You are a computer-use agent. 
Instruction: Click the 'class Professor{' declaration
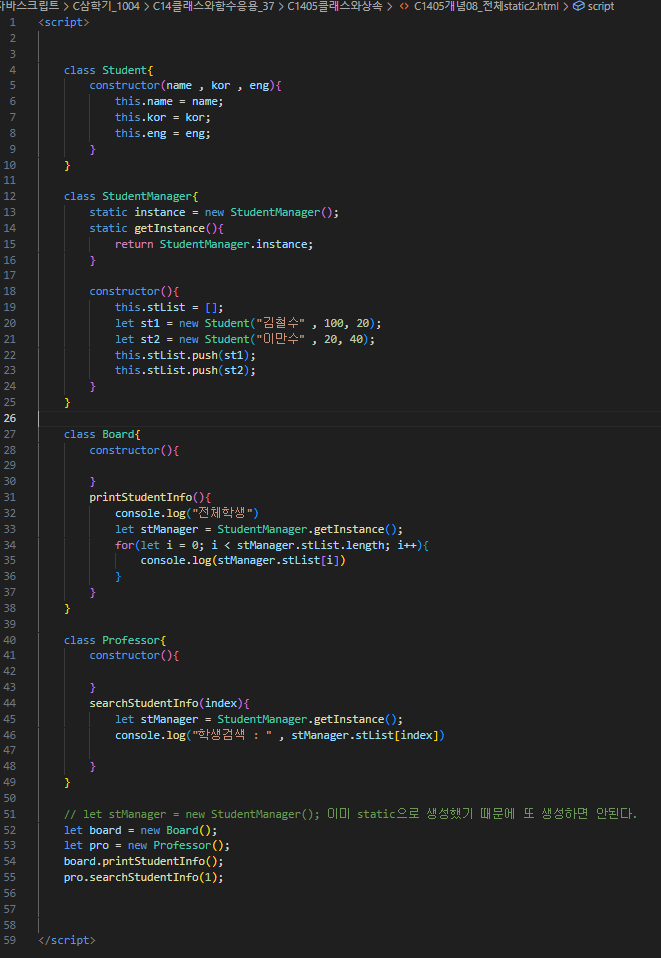coord(115,640)
